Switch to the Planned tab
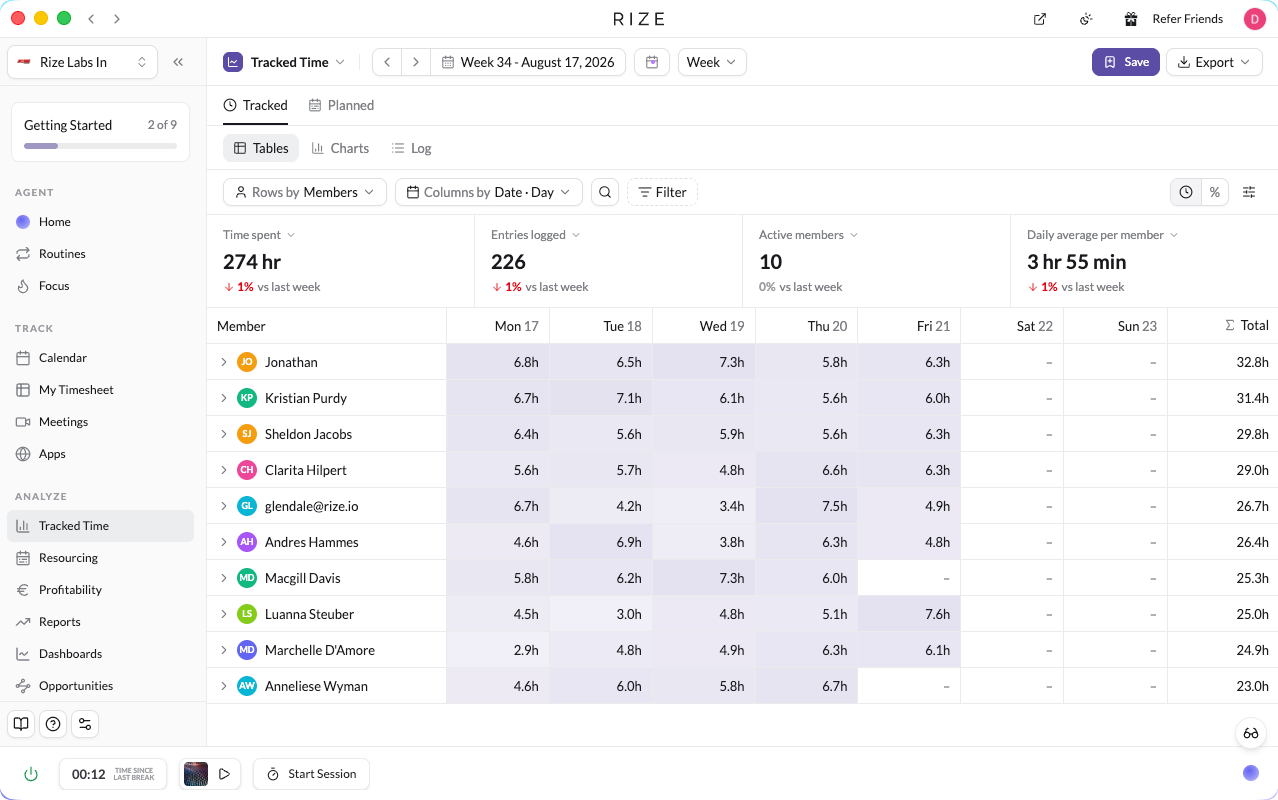Viewport: 1278px width, 800px height. [341, 105]
